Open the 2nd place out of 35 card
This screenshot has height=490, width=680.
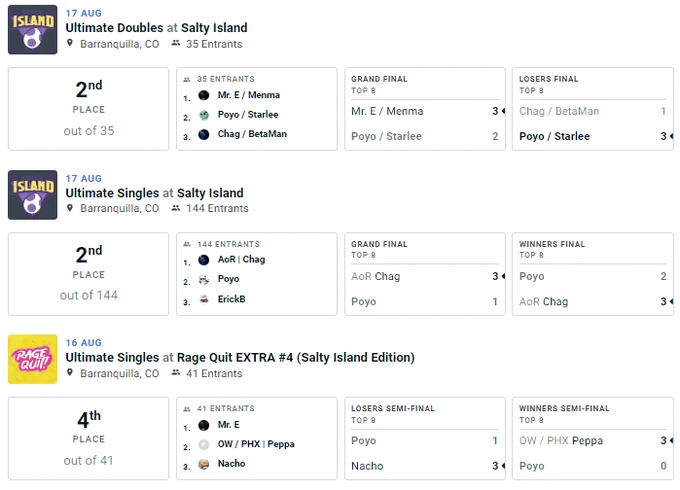[88, 109]
